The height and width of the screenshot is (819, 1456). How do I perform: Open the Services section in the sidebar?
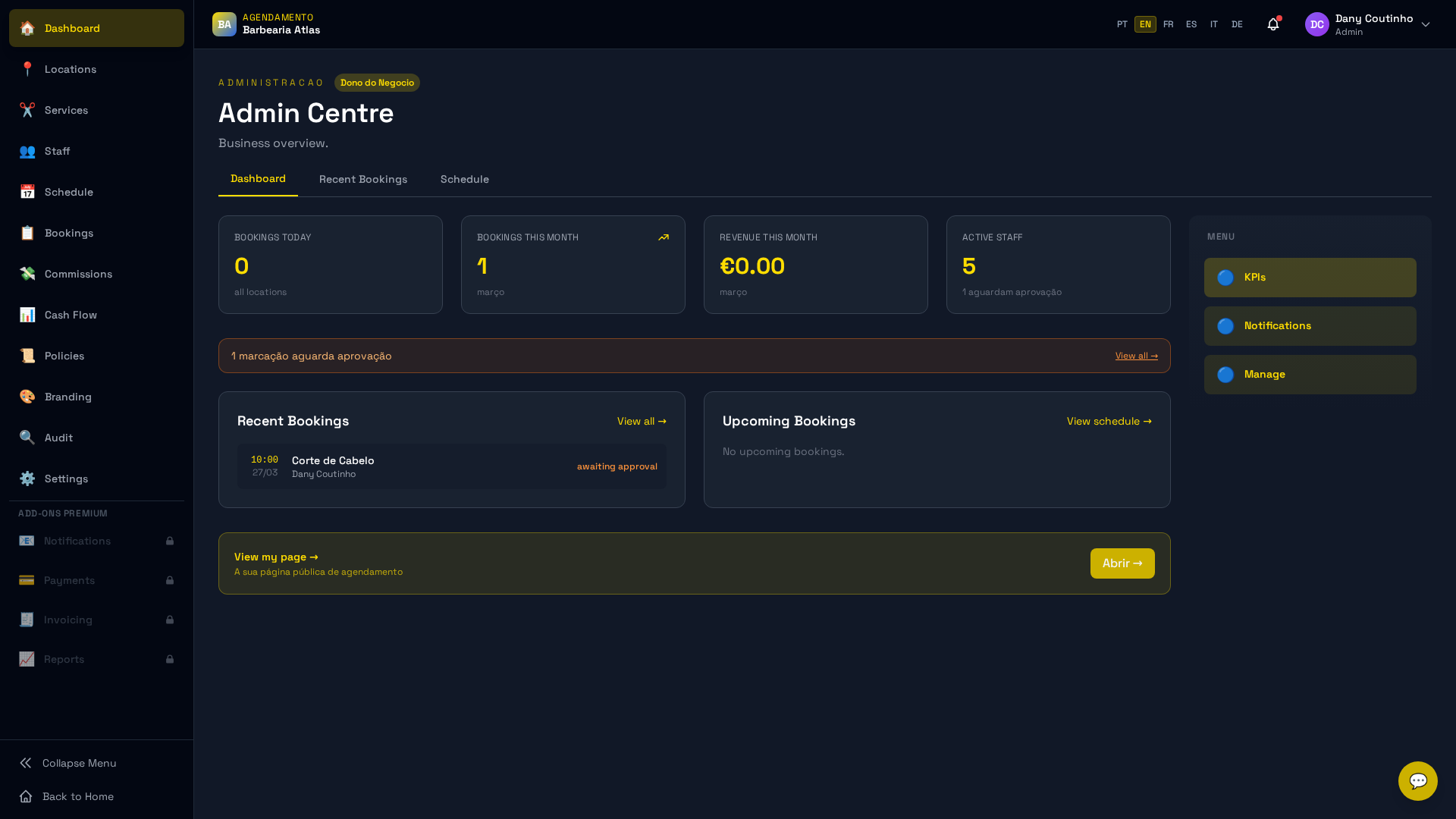65,110
